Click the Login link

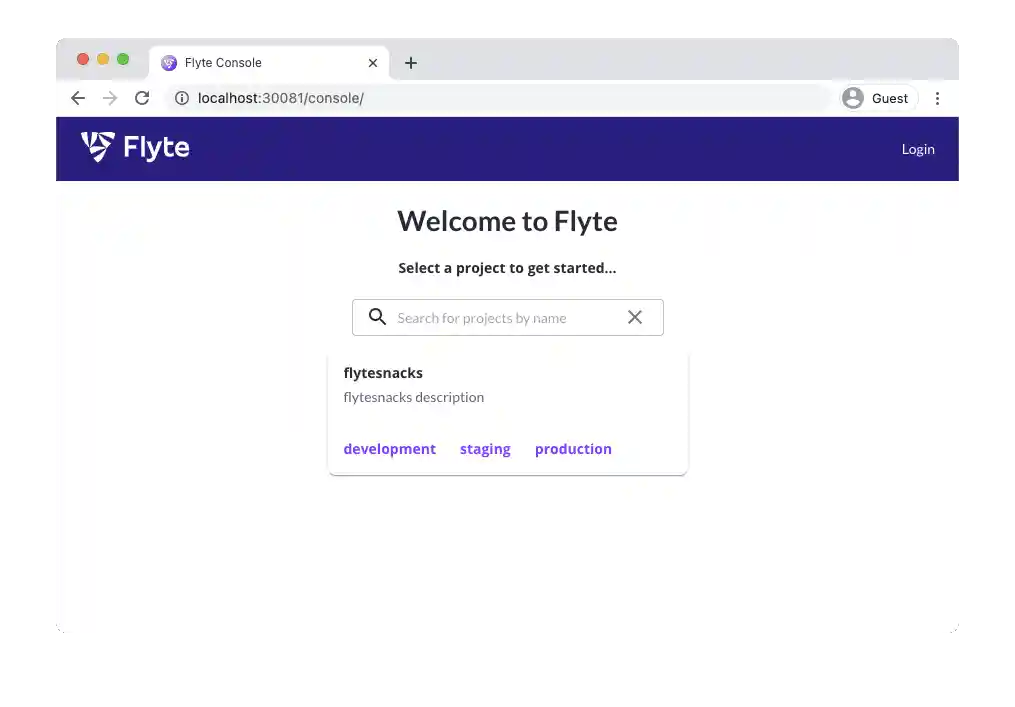(918, 148)
